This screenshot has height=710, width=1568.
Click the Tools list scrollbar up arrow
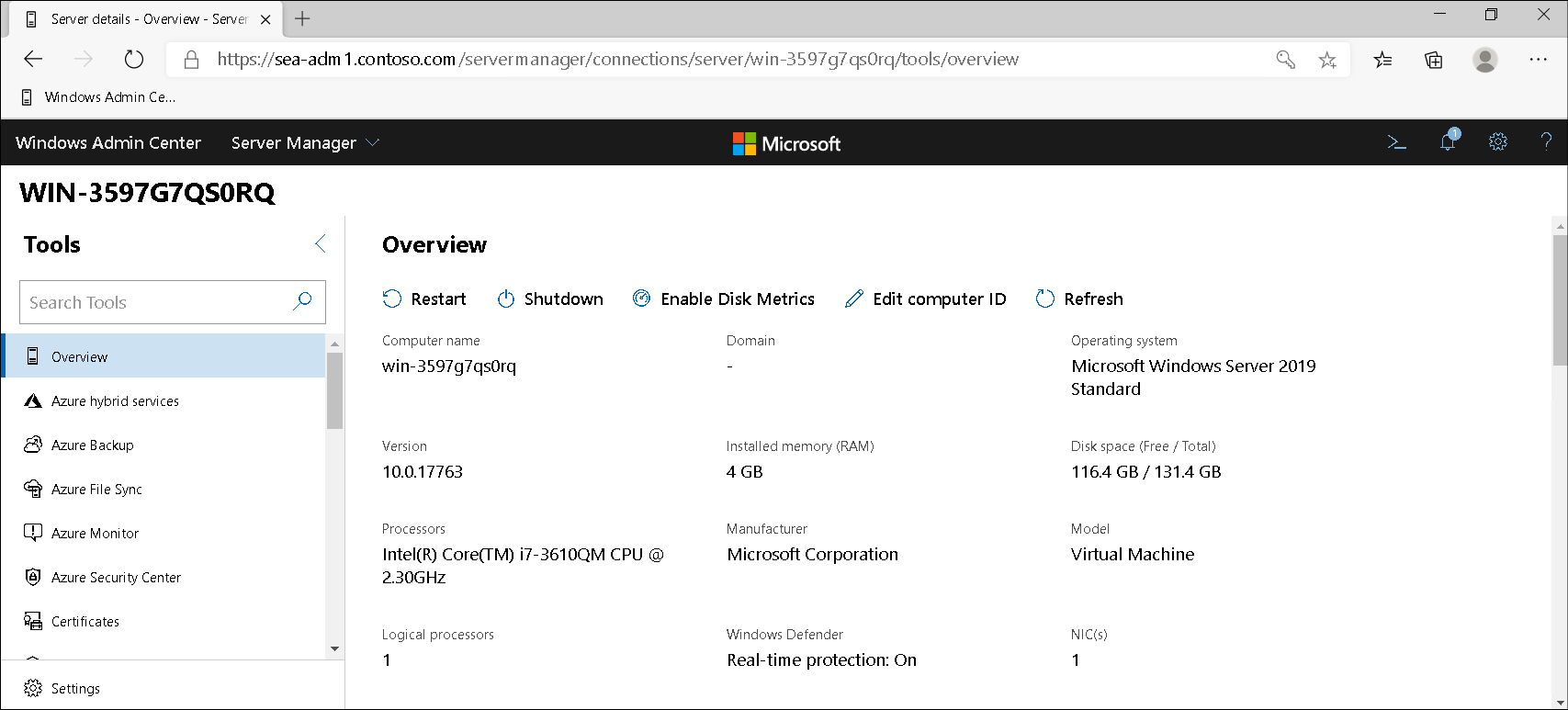334,344
